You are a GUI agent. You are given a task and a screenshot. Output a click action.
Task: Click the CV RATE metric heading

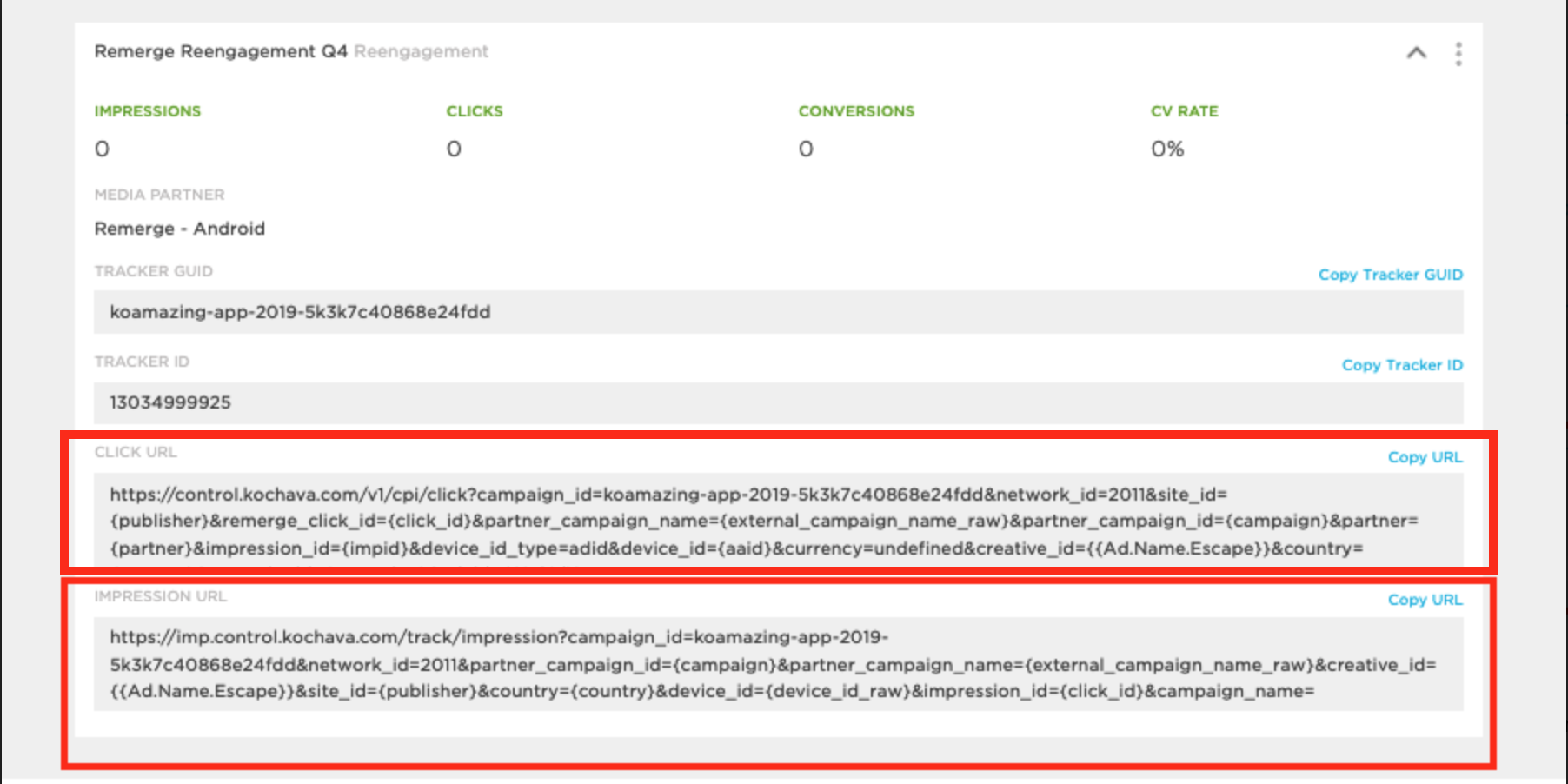1184,111
